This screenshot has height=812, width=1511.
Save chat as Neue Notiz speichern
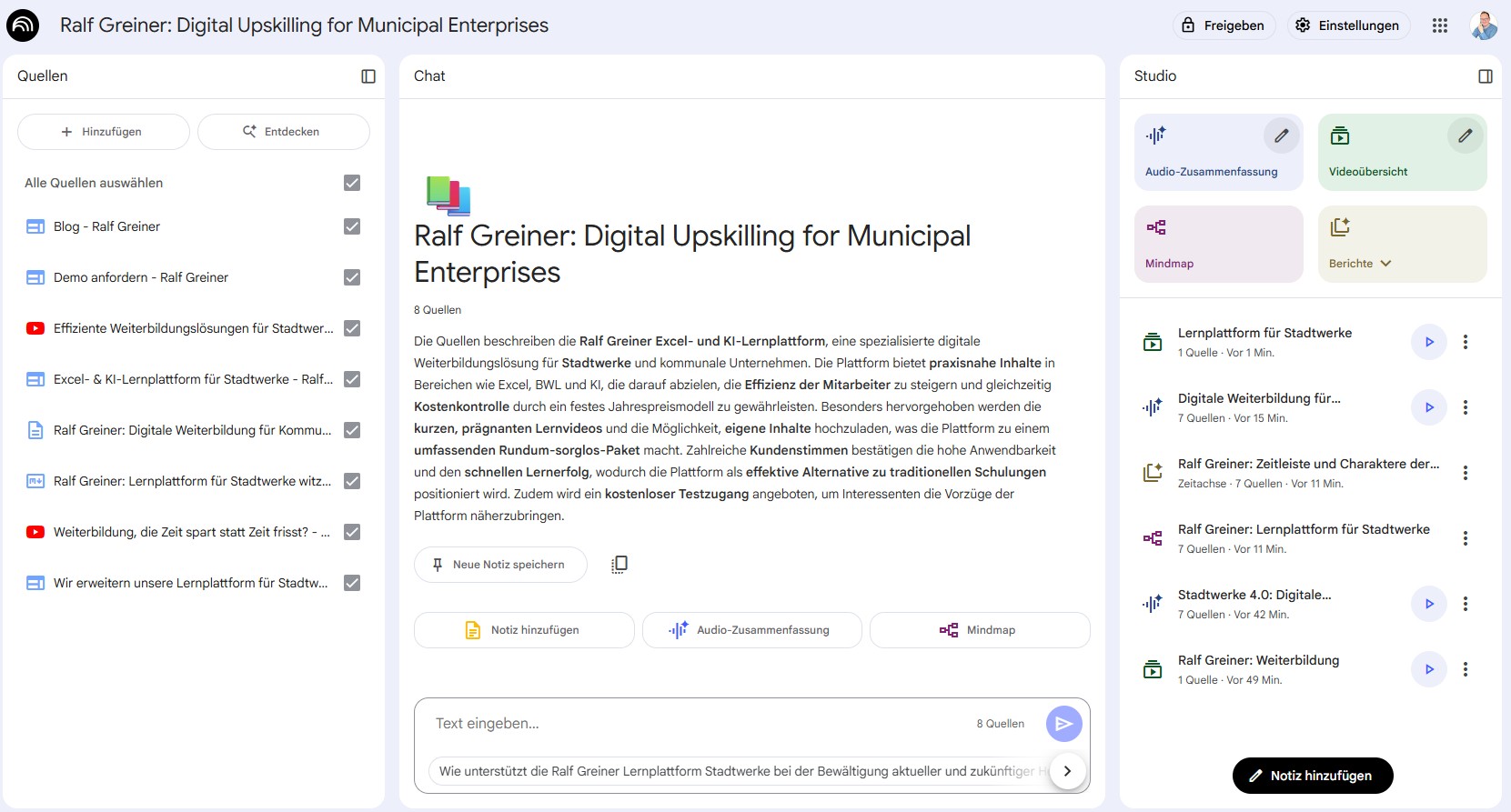coord(500,565)
